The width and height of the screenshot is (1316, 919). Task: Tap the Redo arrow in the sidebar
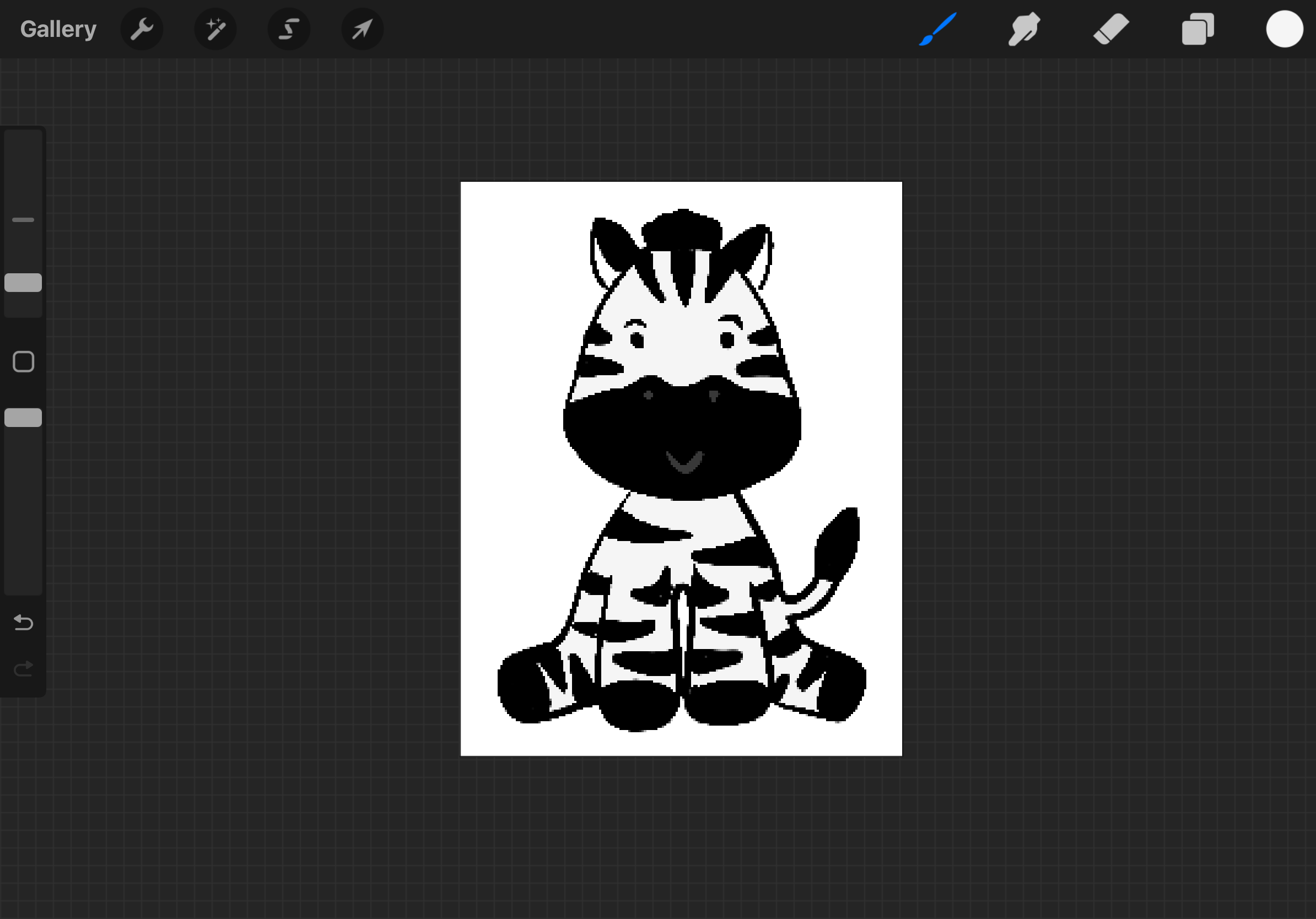[23, 667]
